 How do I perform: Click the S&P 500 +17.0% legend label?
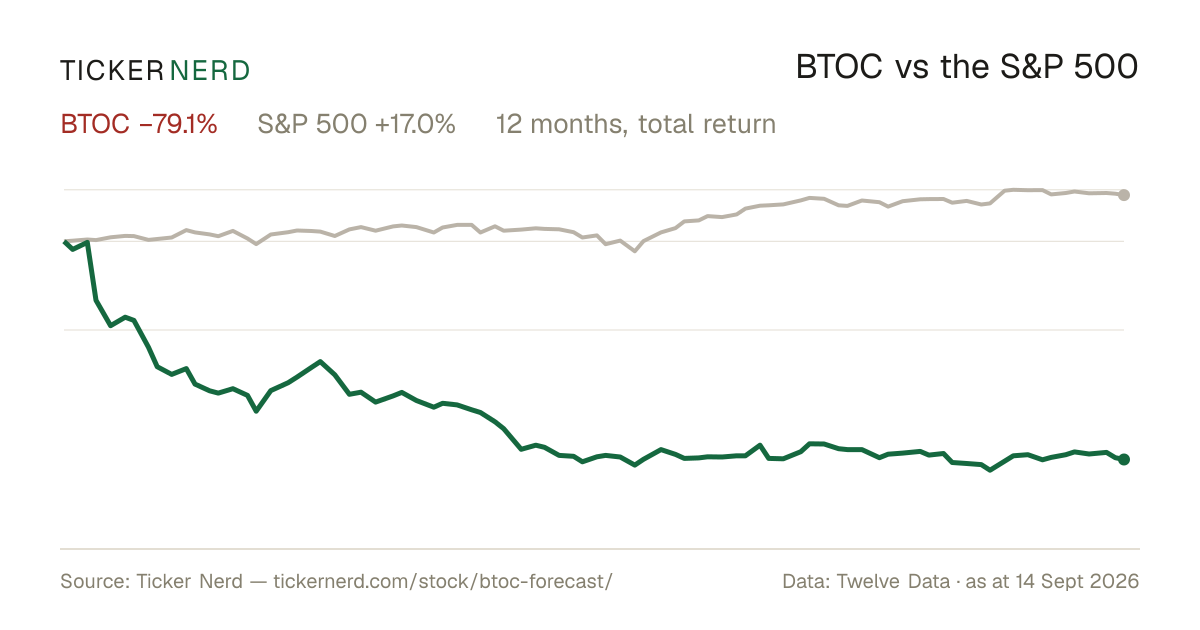357,124
